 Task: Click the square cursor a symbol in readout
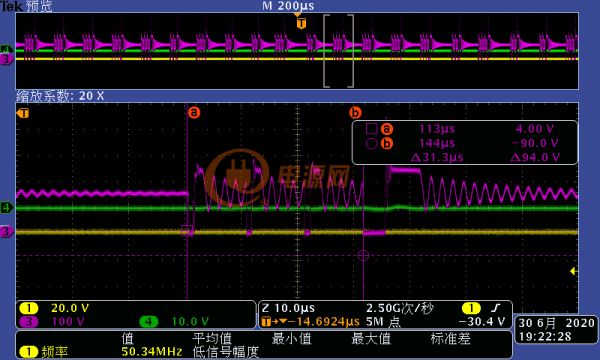click(372, 129)
